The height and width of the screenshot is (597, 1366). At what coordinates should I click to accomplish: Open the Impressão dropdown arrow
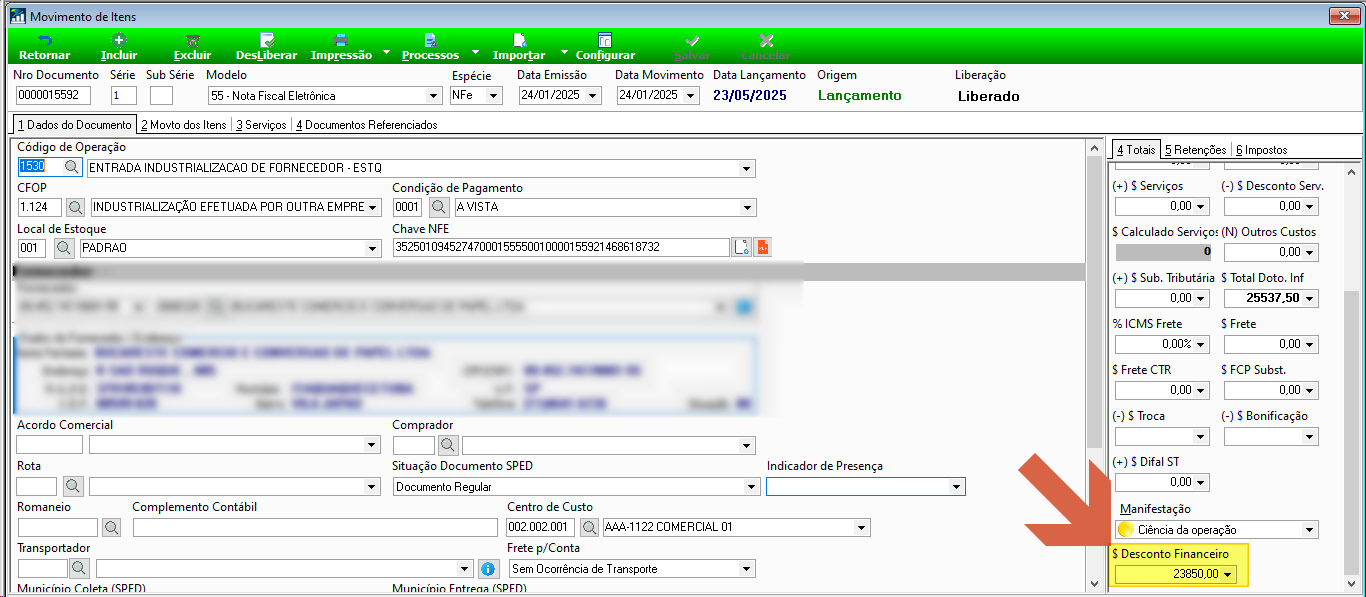pos(386,52)
